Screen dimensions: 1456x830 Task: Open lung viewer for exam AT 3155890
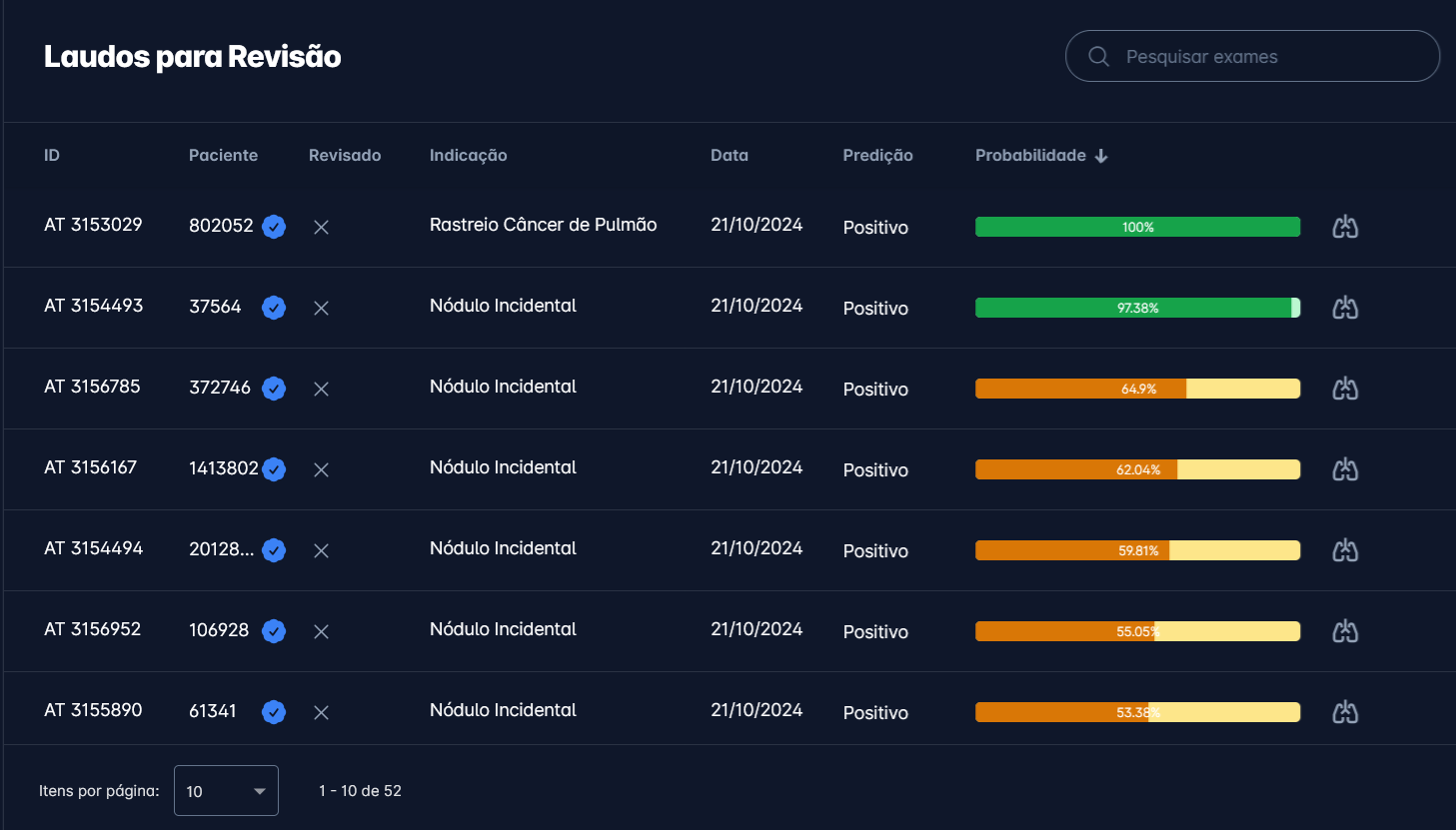(x=1345, y=712)
